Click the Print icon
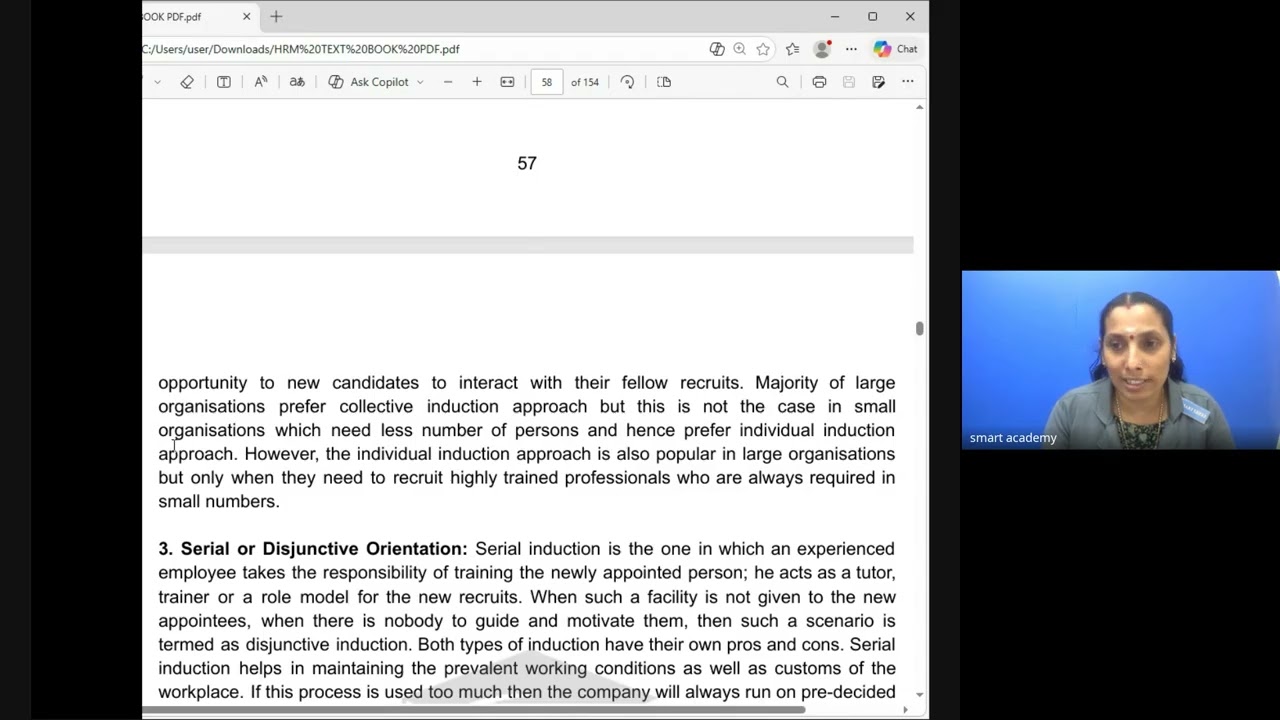 tap(819, 82)
